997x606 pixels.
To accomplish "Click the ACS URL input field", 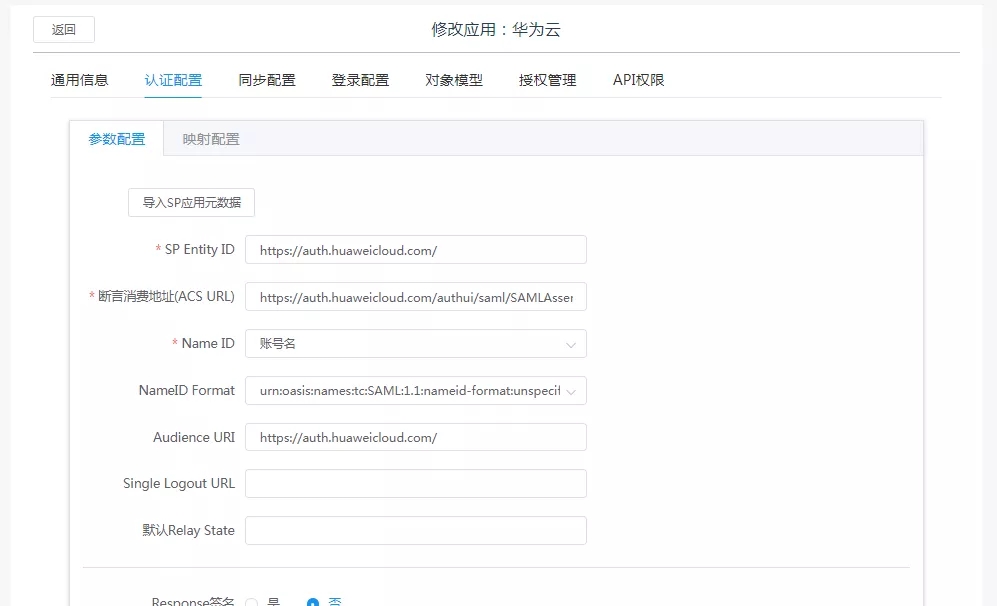I will pyautogui.click(x=416, y=297).
